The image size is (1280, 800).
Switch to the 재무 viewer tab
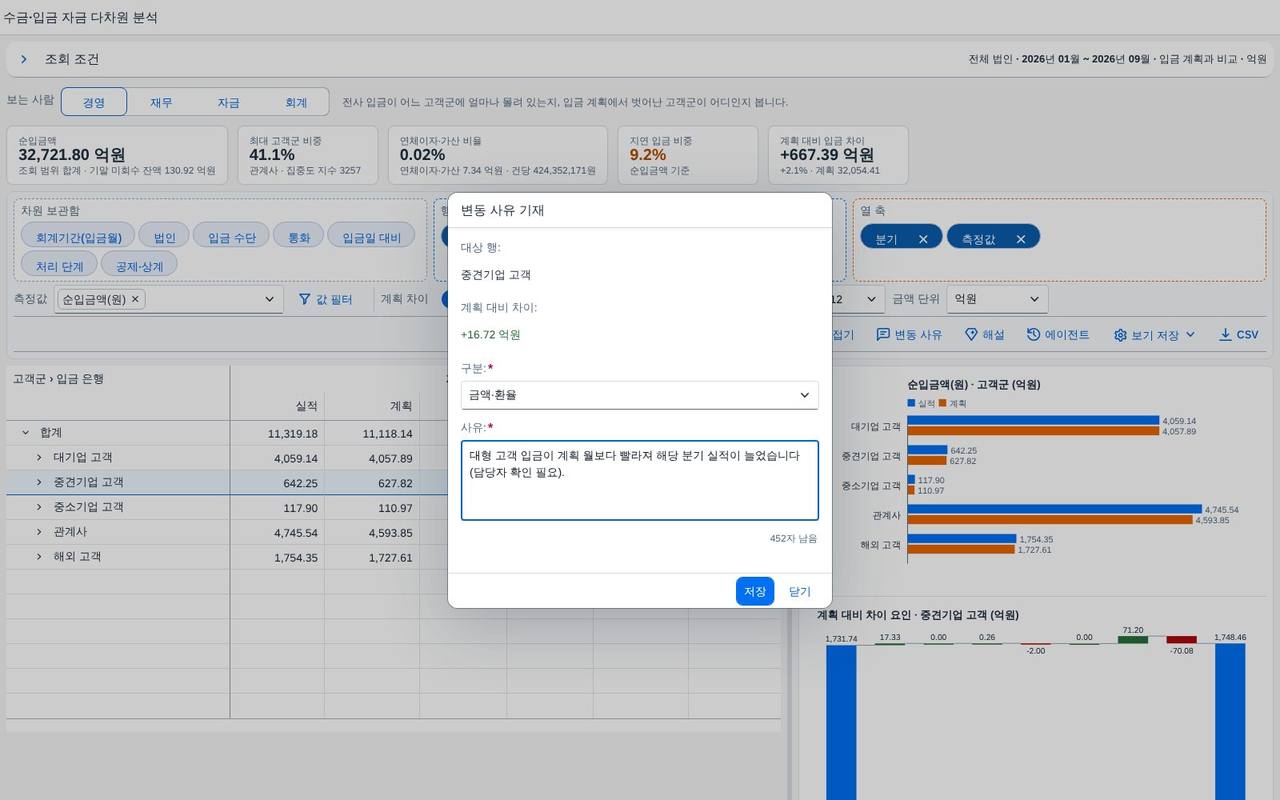click(x=161, y=102)
